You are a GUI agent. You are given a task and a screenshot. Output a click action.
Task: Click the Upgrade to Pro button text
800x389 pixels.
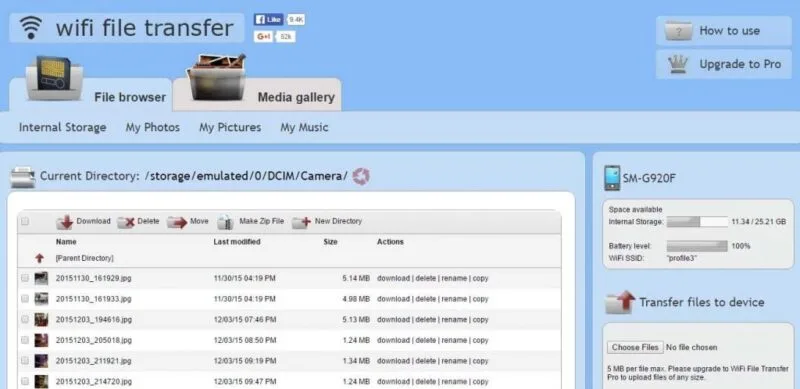coord(740,64)
